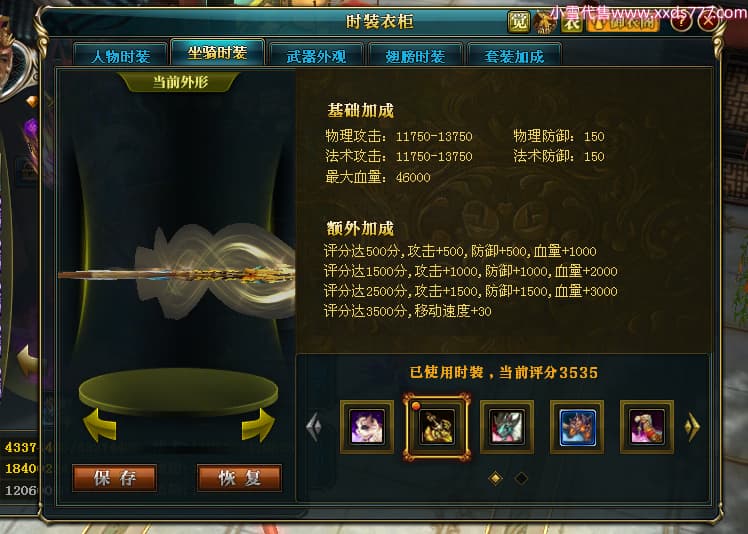The image size is (748, 534).
Task: Go to next costume page arrow
Action: click(x=692, y=426)
